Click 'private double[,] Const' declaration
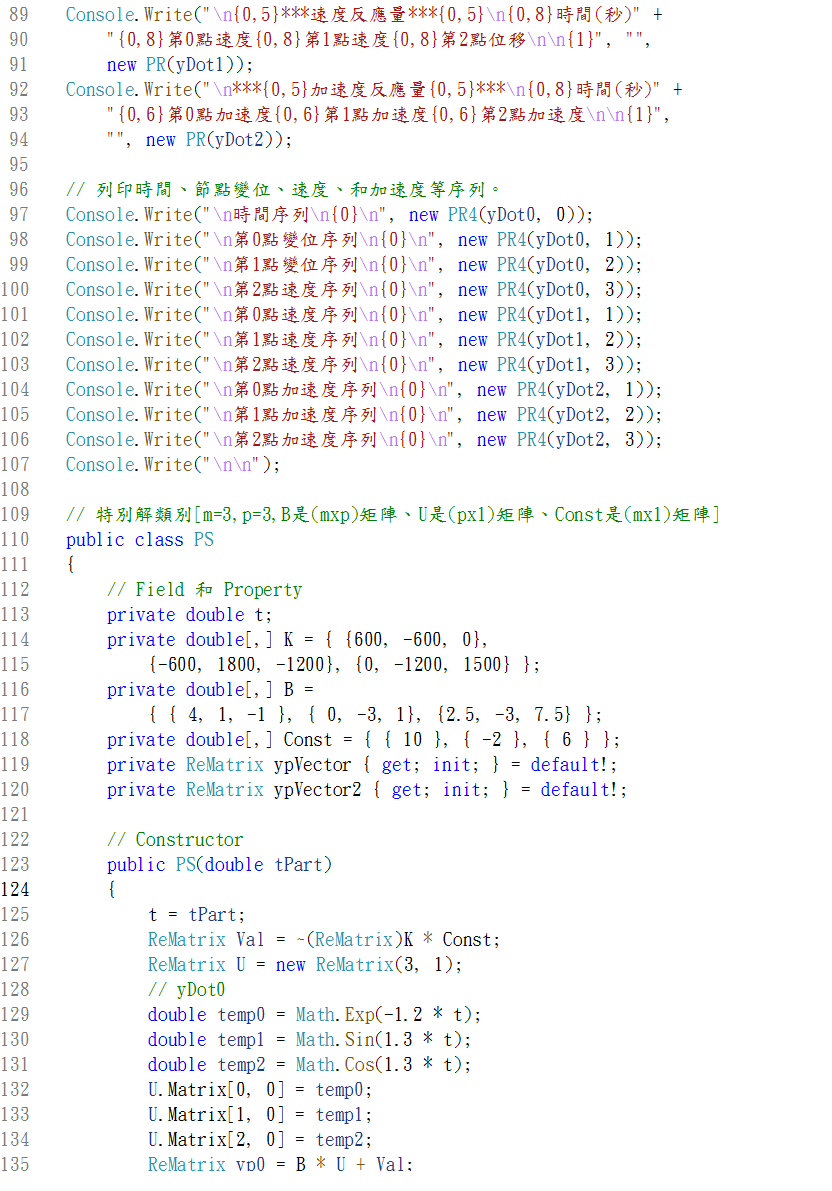Image resolution: width=832 pixels, height=1191 pixels. pyautogui.click(x=363, y=740)
